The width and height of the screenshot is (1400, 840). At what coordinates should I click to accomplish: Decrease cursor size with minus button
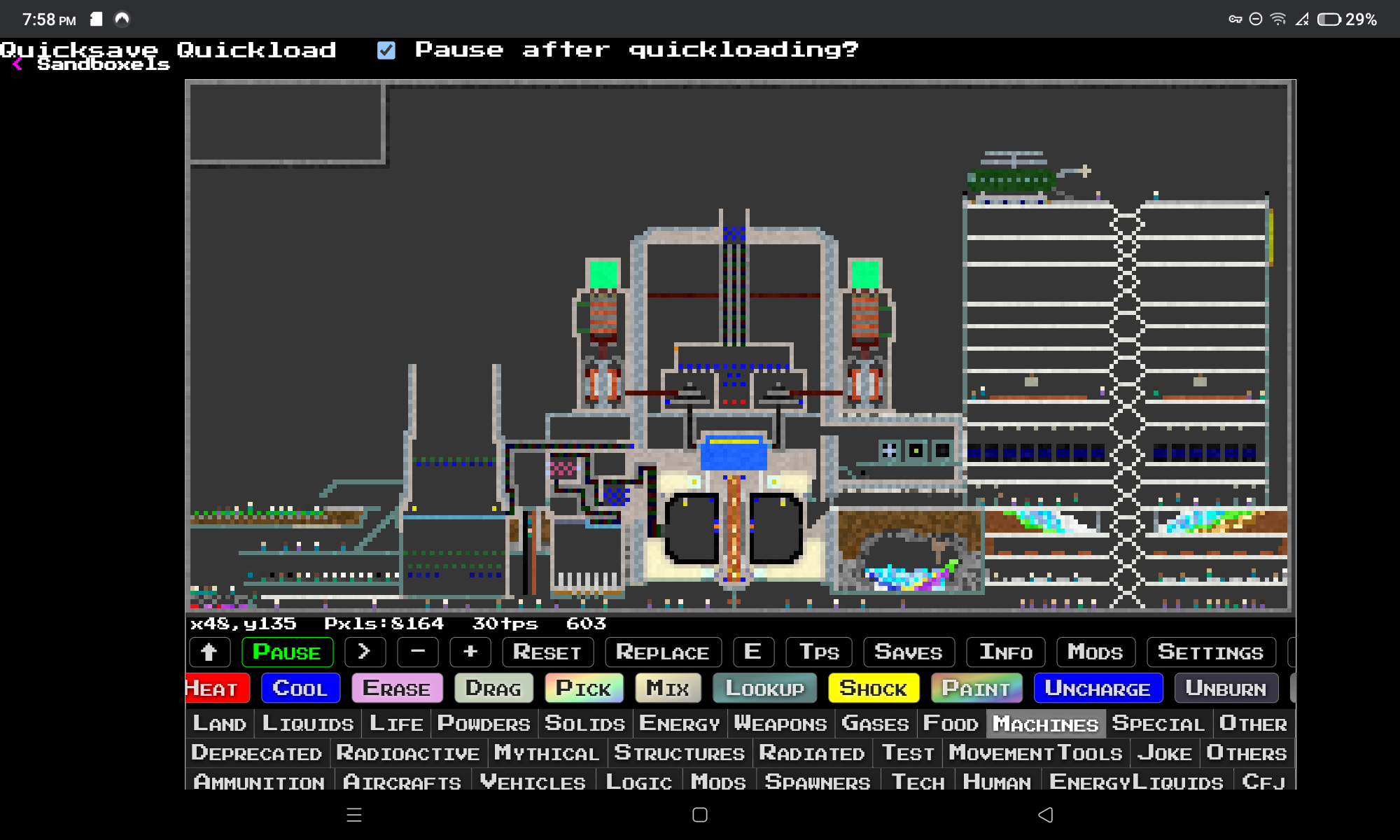418,652
